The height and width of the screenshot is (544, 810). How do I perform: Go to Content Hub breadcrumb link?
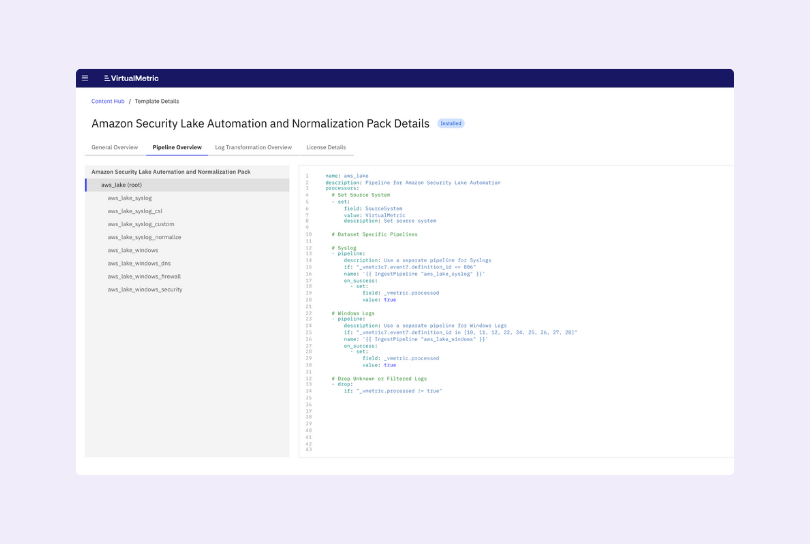click(108, 101)
